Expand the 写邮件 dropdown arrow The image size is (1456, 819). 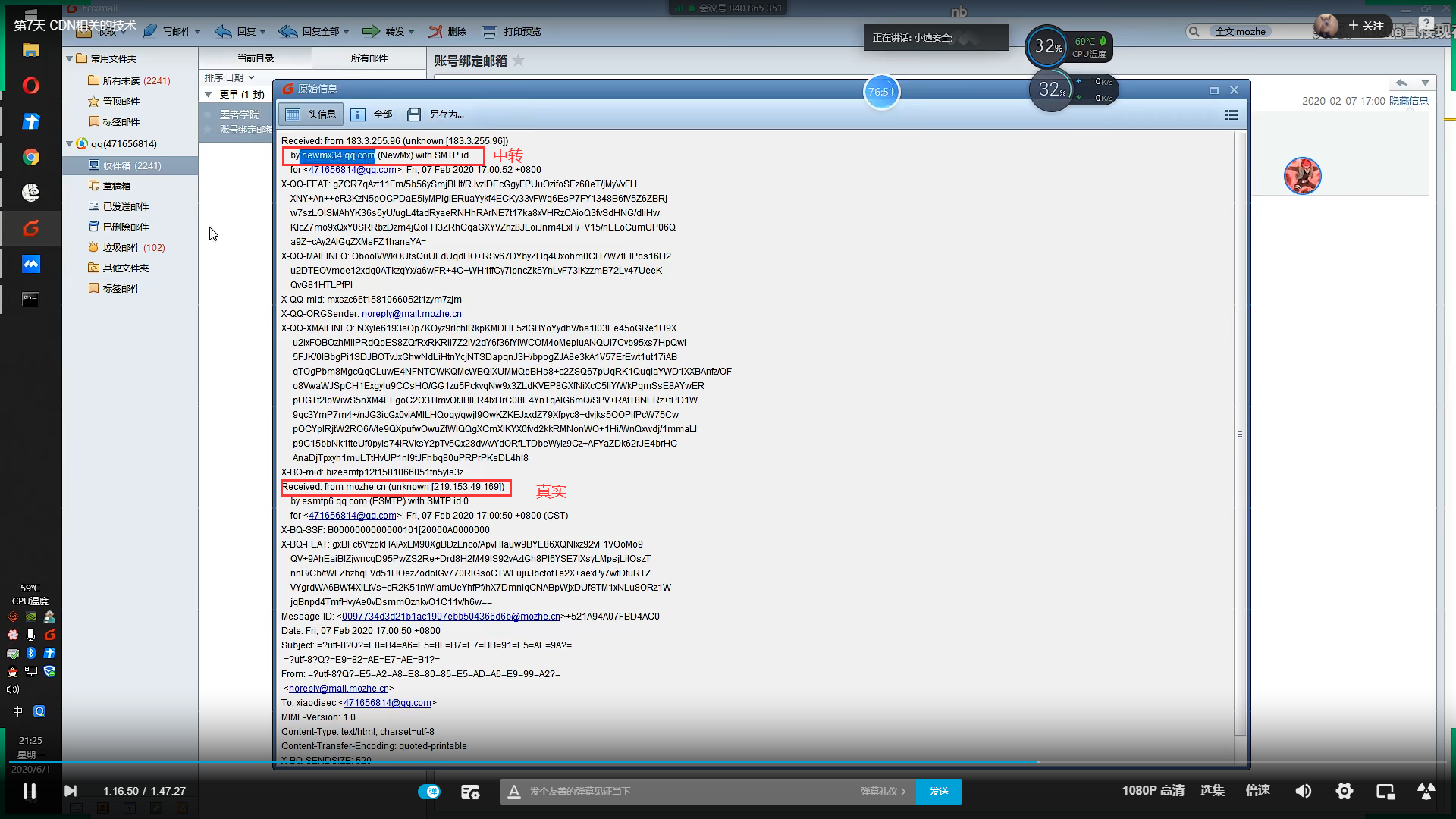[197, 32]
